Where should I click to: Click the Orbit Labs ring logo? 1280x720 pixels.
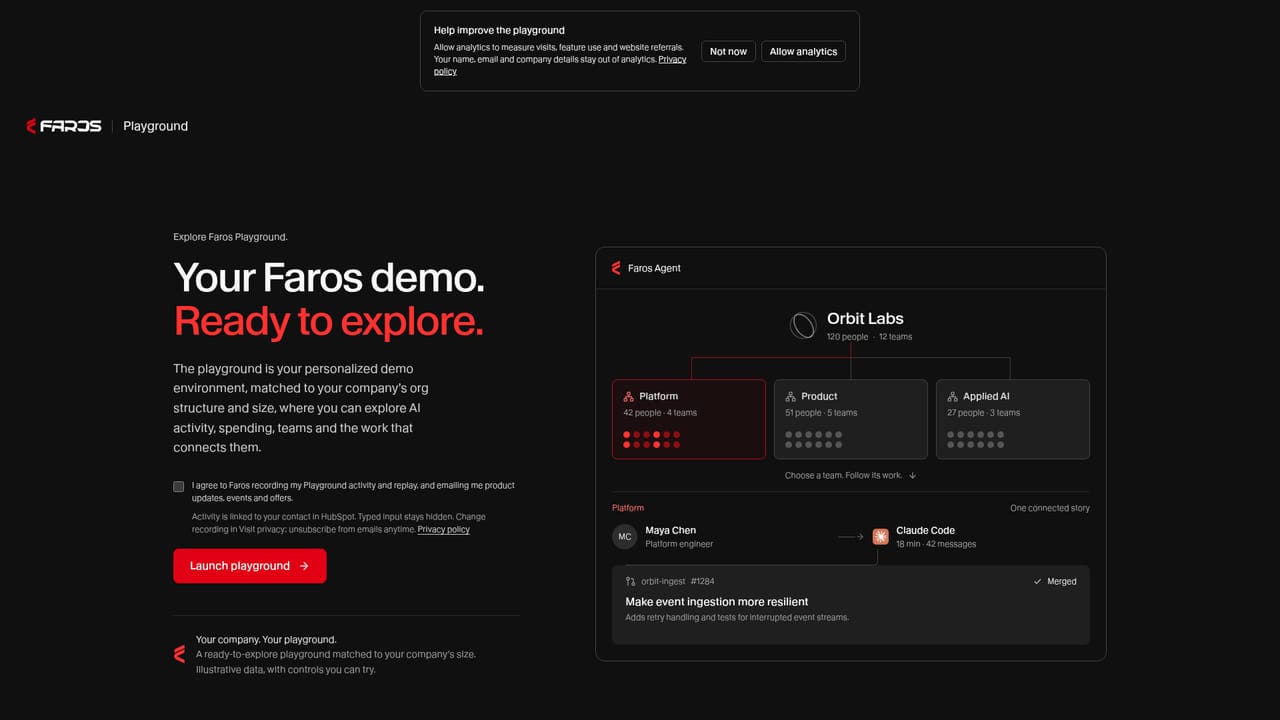click(803, 325)
